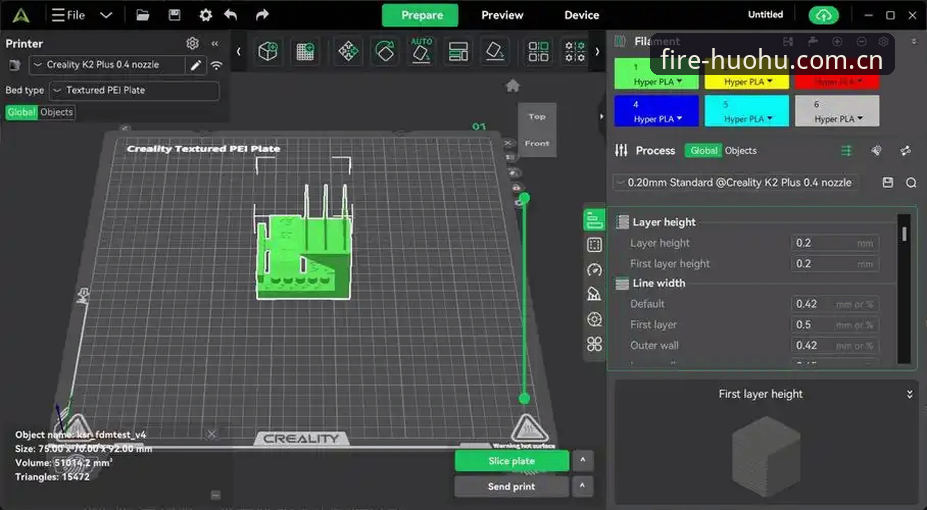
Task: Snap view to Top on the view cube
Action: (x=537, y=116)
